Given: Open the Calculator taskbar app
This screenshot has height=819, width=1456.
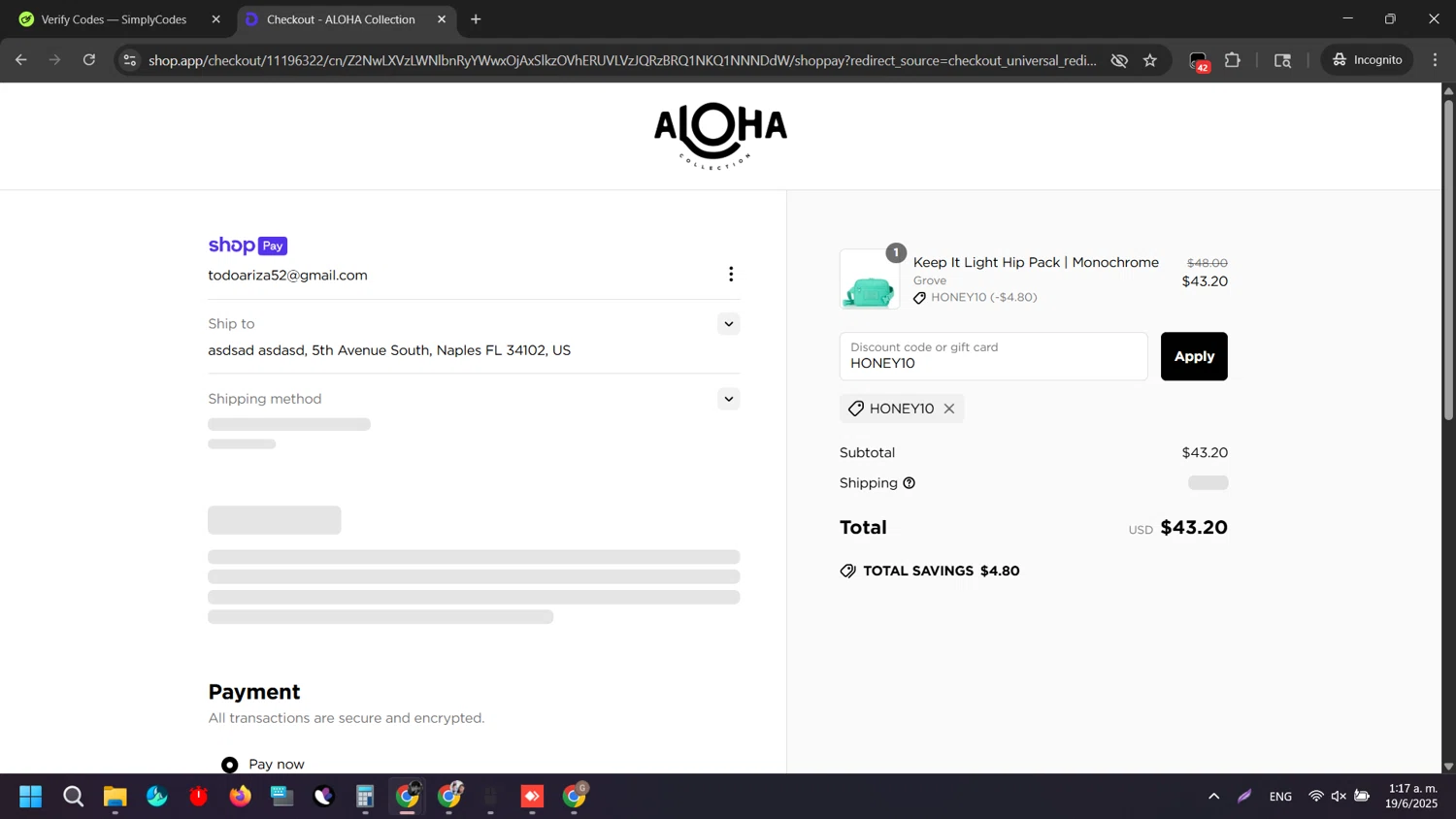Looking at the screenshot, I should [x=365, y=797].
